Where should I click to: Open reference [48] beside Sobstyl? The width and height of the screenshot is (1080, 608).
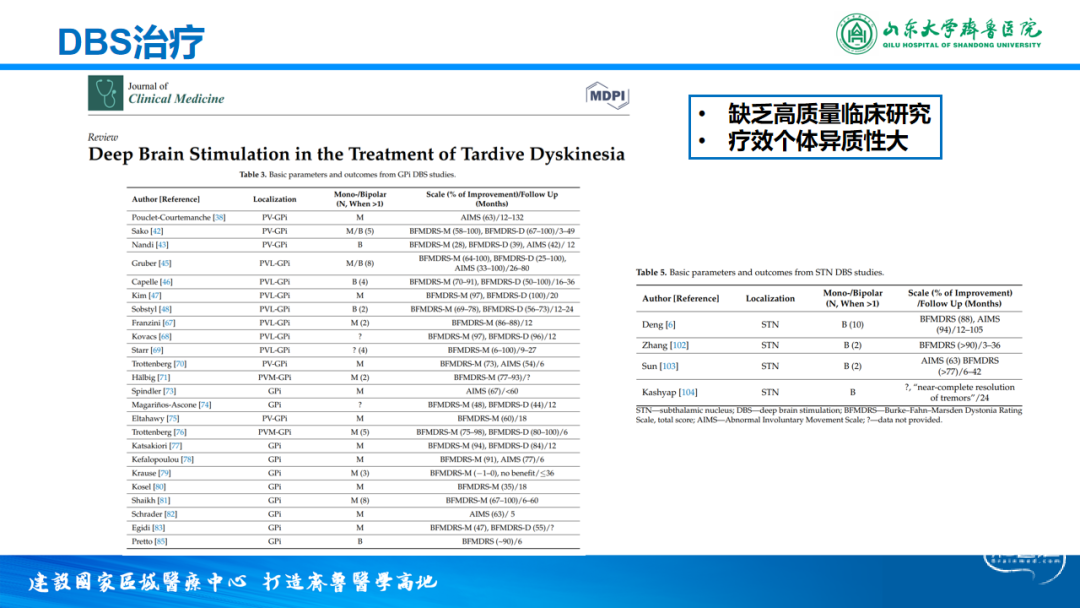(x=165, y=310)
